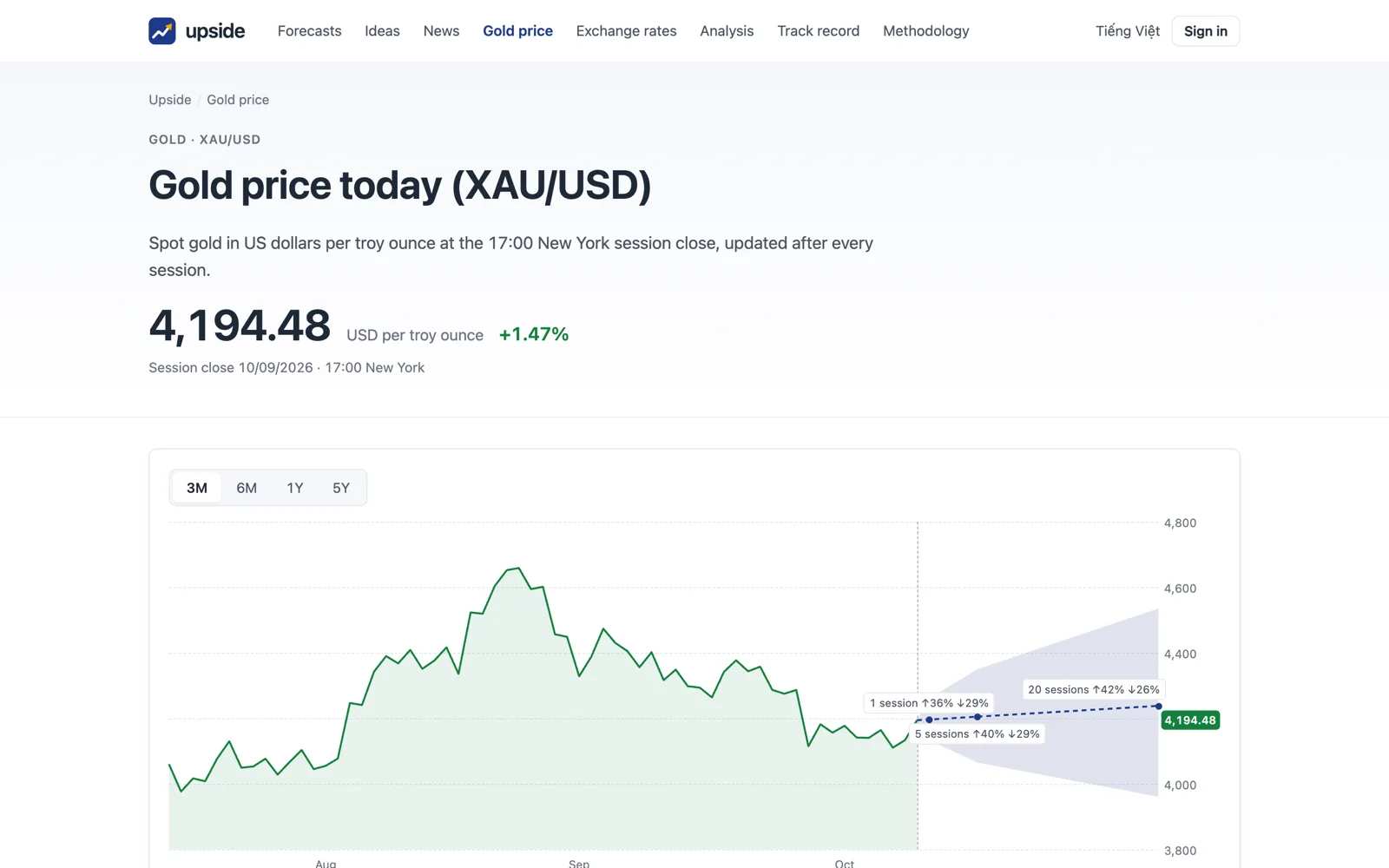This screenshot has width=1389, height=868.
Task: Click the 4,600 axis label
Action: click(1180, 589)
